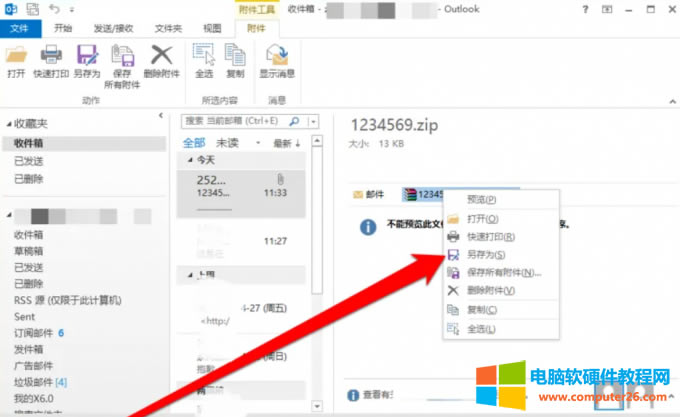The height and width of the screenshot is (417, 680).
Task: Choose Preview in the context menu
Action: point(501,199)
